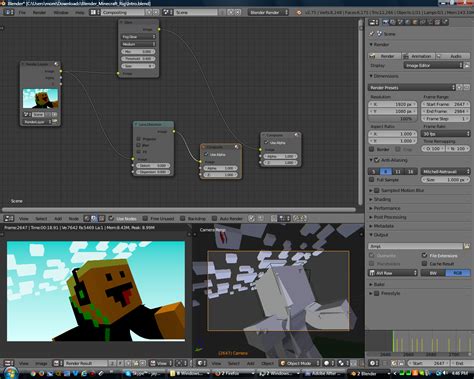The height and width of the screenshot is (379, 474).
Task: Toggle the Free Unused checkbox
Action: 145,218
